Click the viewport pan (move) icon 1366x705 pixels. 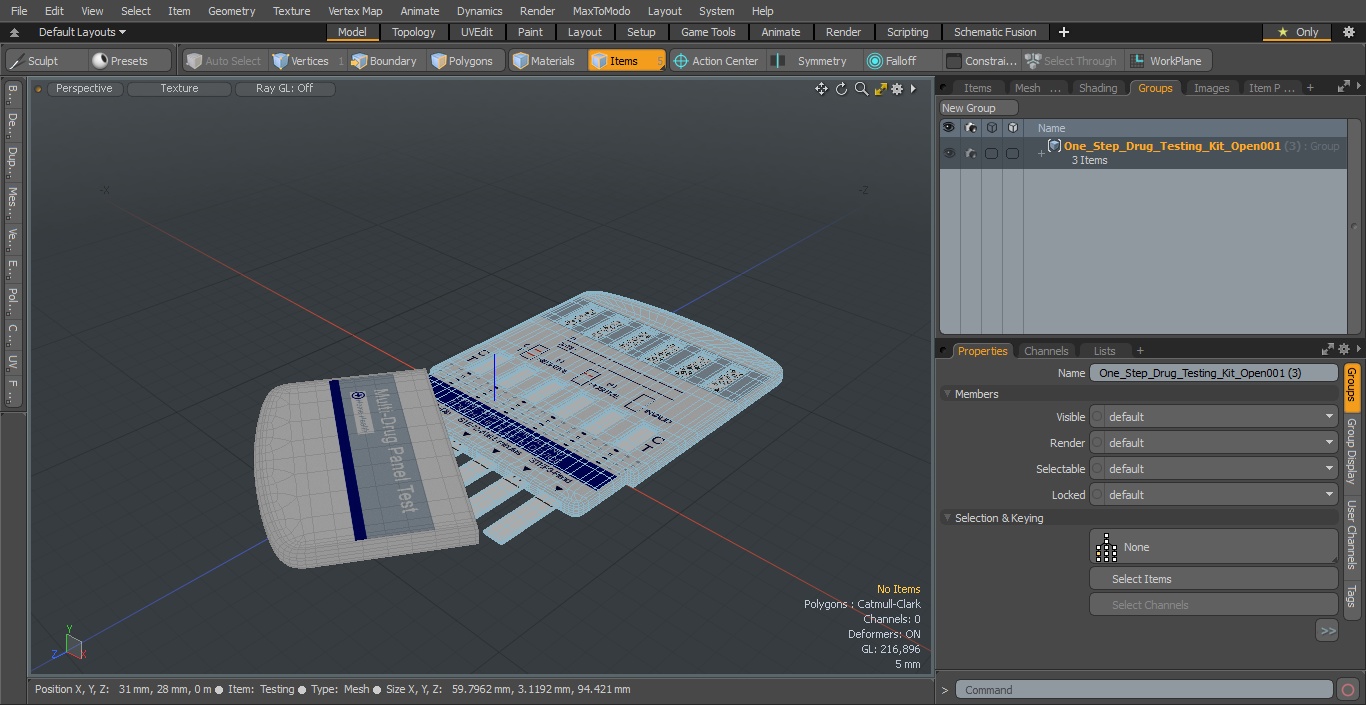pos(821,89)
